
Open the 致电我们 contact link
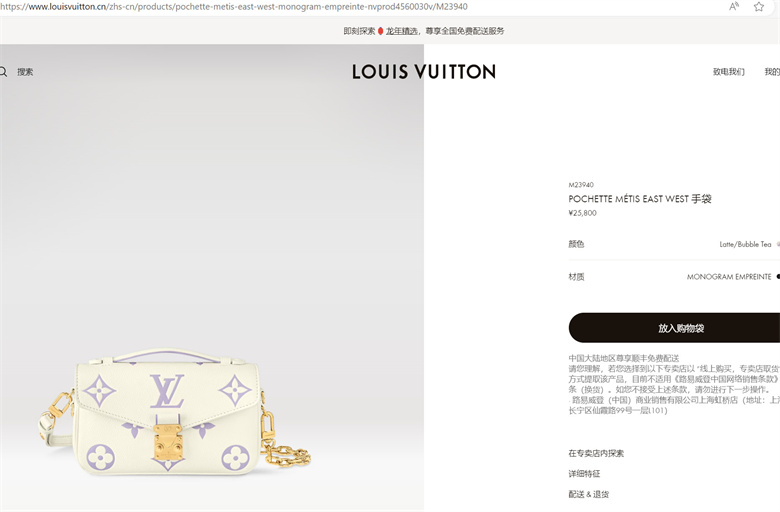pos(729,72)
